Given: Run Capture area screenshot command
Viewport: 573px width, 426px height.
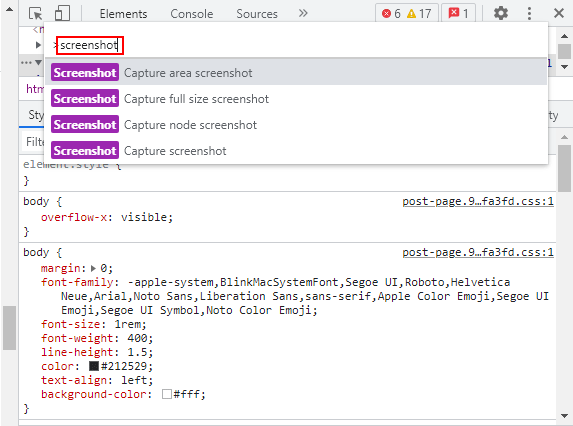Looking at the screenshot, I should [x=296, y=72].
